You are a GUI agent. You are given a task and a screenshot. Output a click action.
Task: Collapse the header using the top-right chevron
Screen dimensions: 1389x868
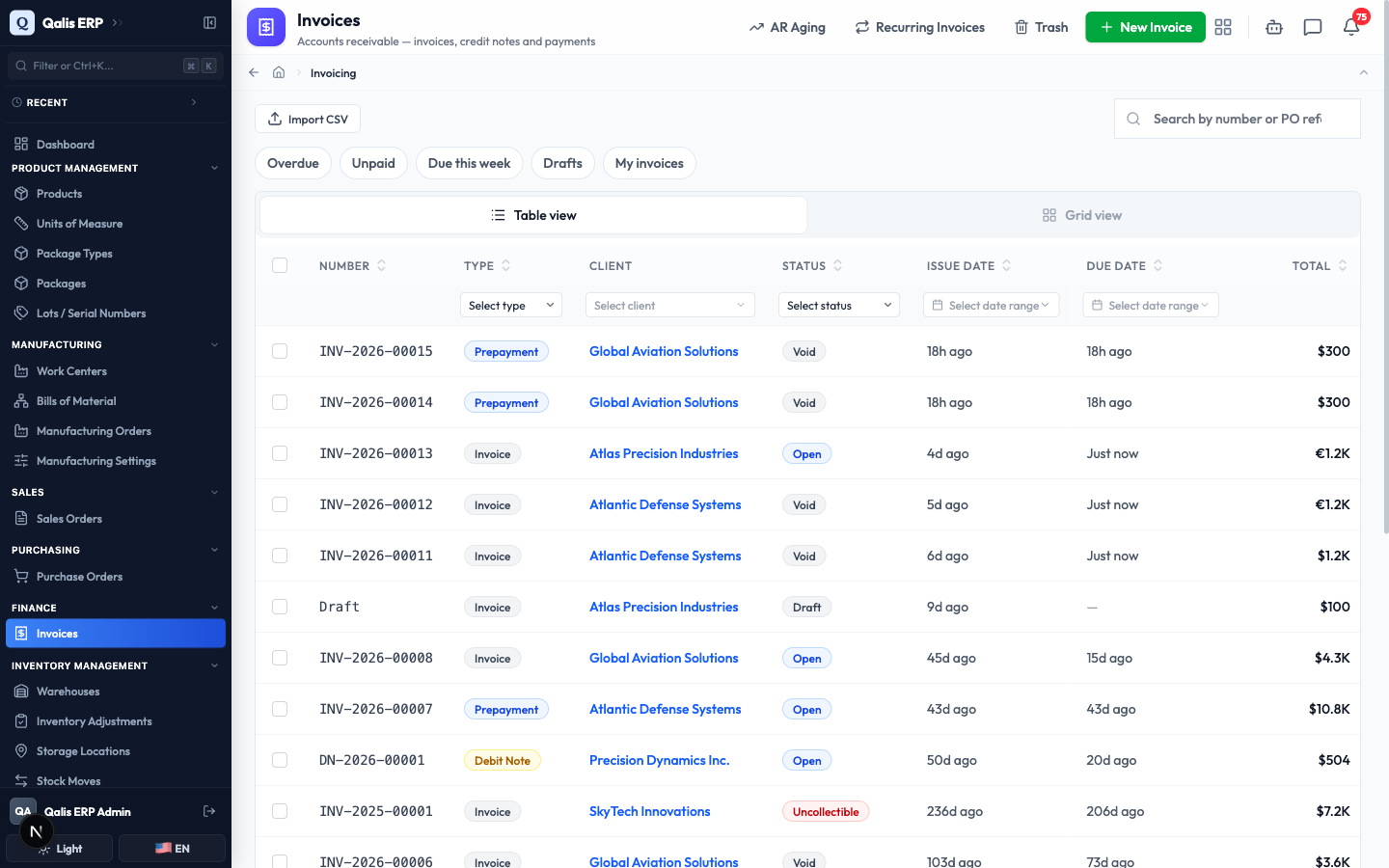click(1363, 72)
